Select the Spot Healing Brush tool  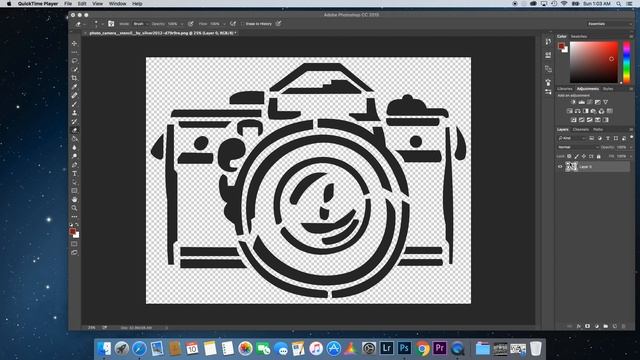coord(74,96)
